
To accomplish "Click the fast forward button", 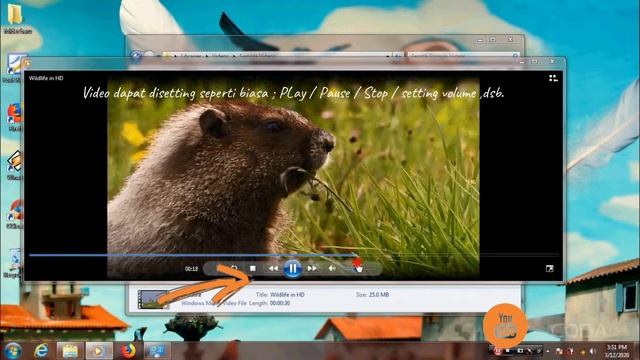I will click(312, 268).
